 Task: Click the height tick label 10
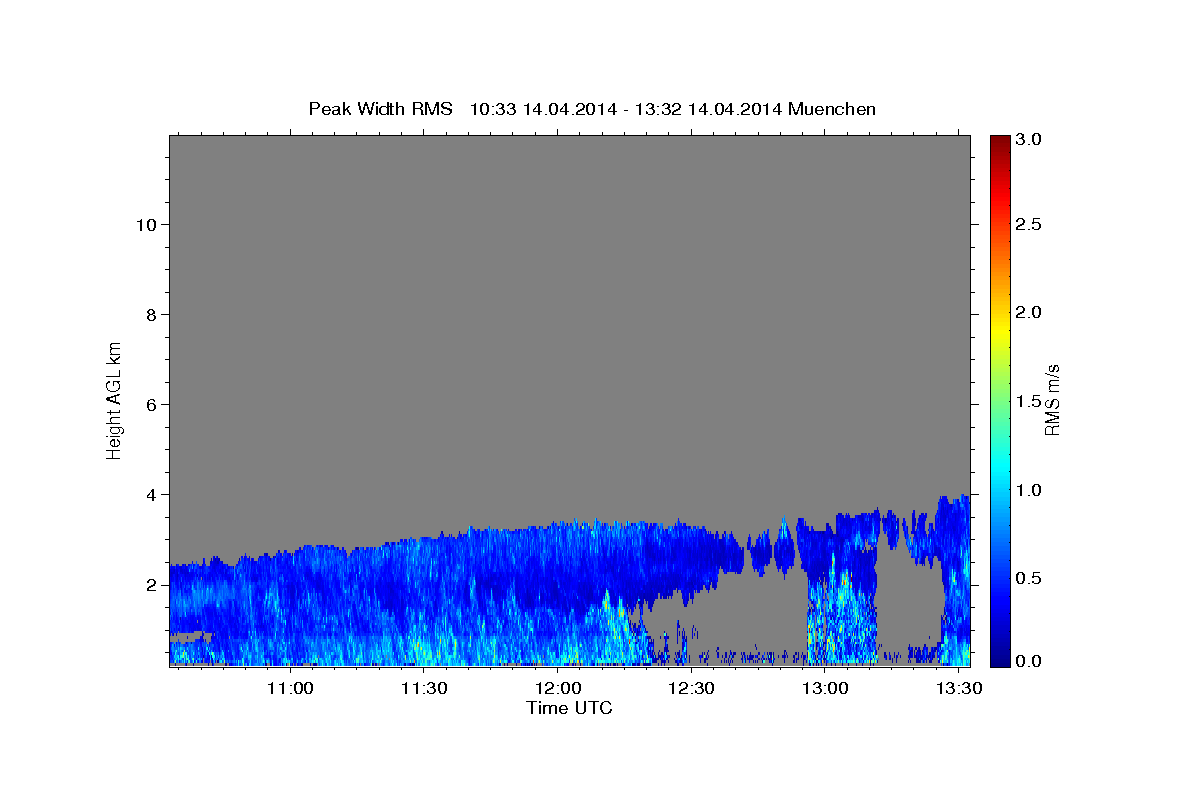coord(147,225)
